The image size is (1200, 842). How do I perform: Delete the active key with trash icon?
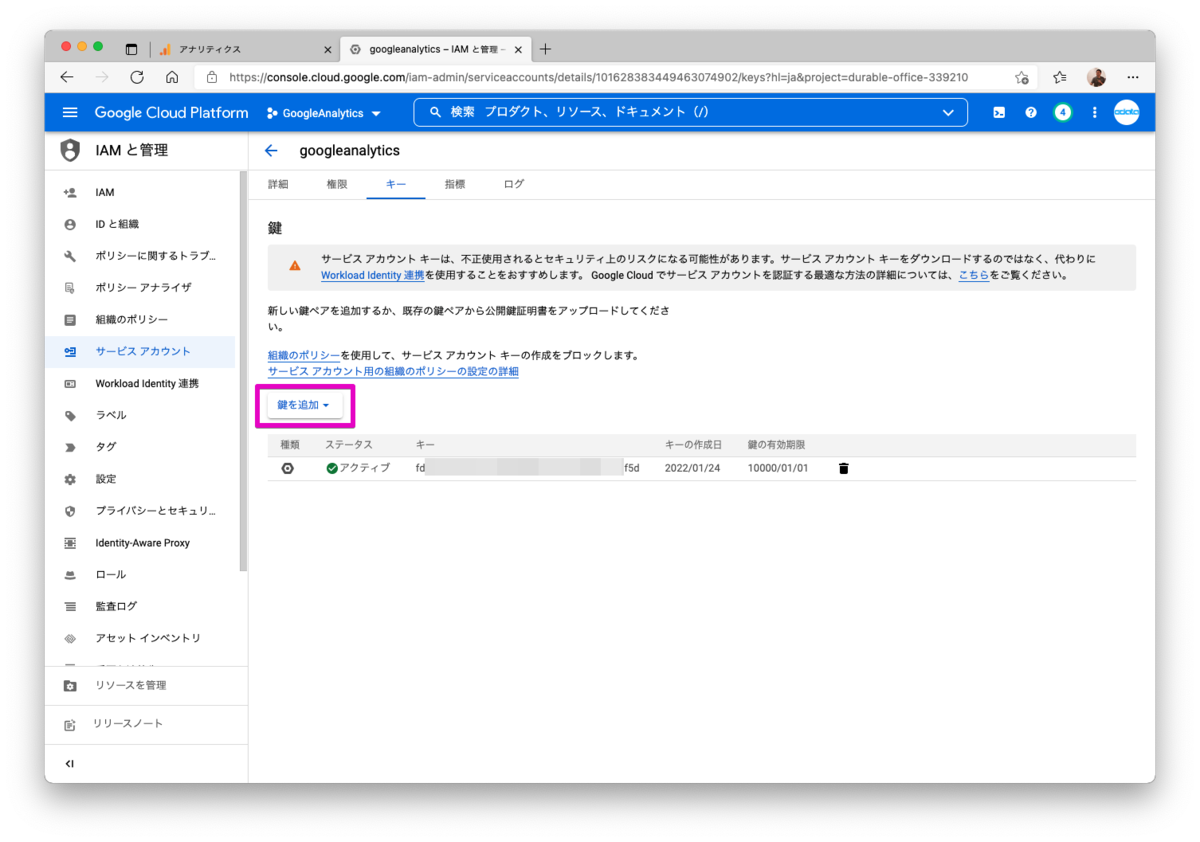[843, 467]
